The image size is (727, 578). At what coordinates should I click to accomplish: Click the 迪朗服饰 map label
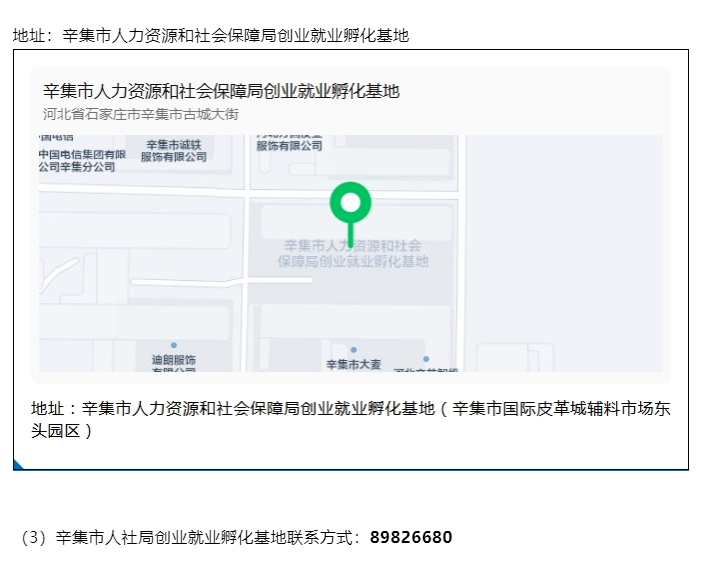pos(174,360)
